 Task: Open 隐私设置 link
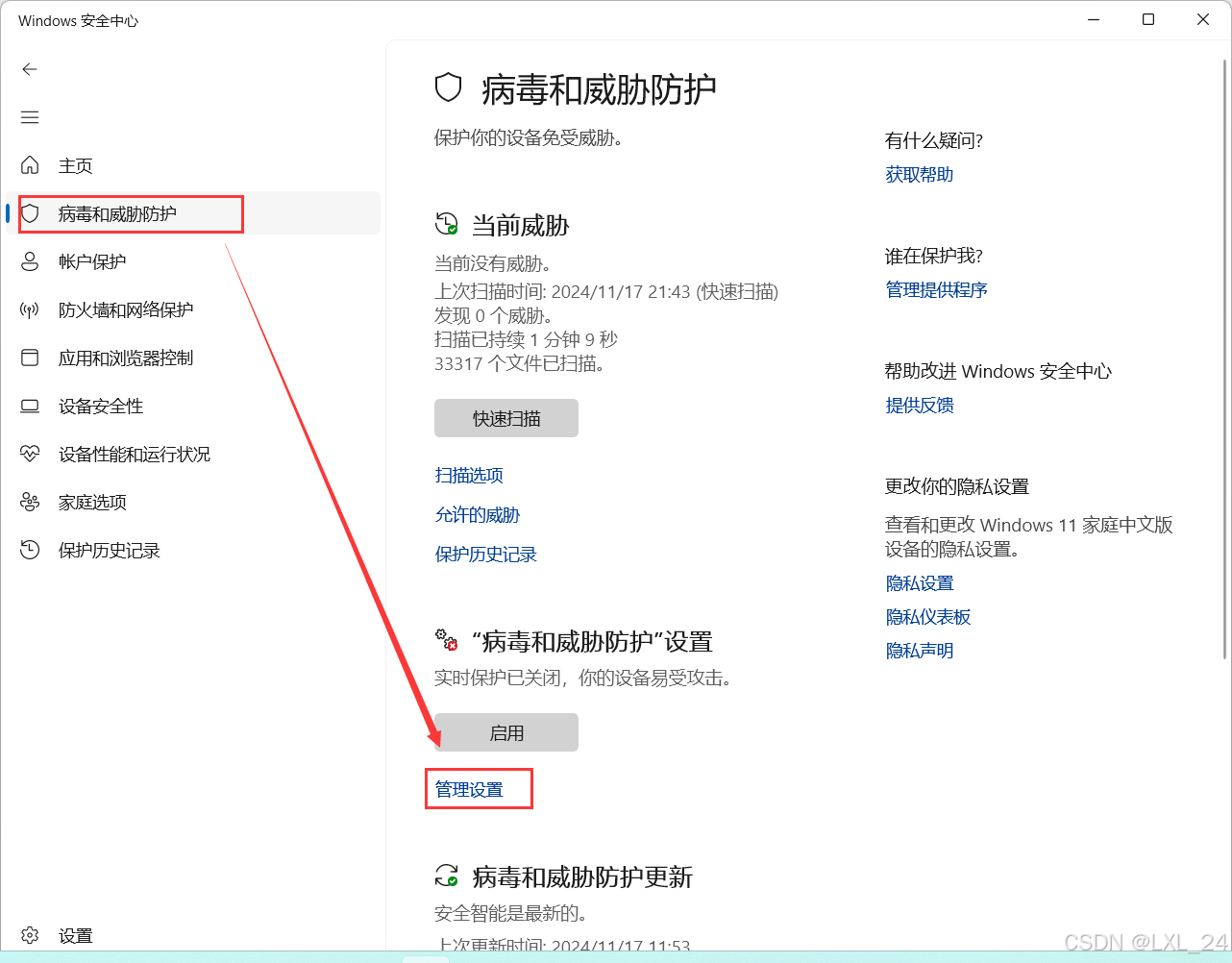pyautogui.click(x=920, y=583)
